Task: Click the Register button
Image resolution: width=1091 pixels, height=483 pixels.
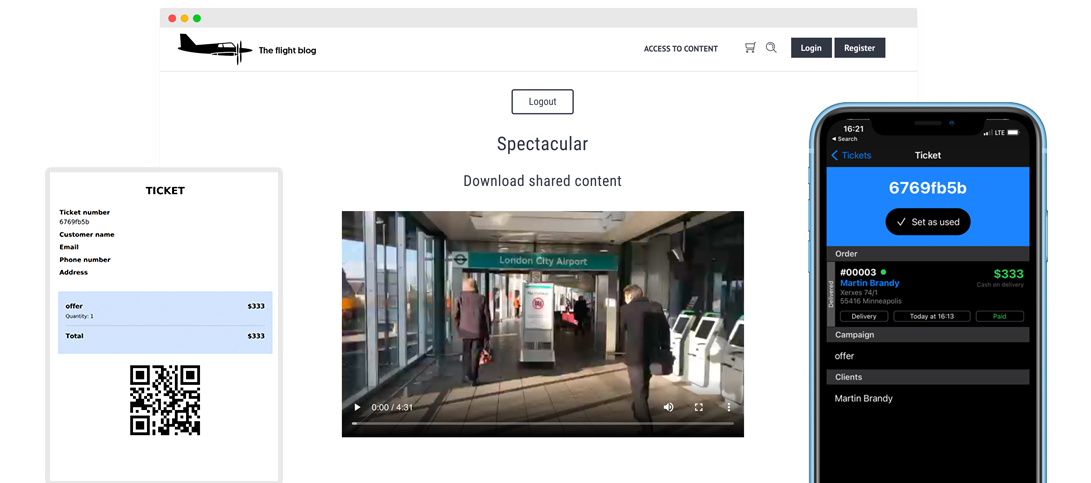Action: pos(859,48)
